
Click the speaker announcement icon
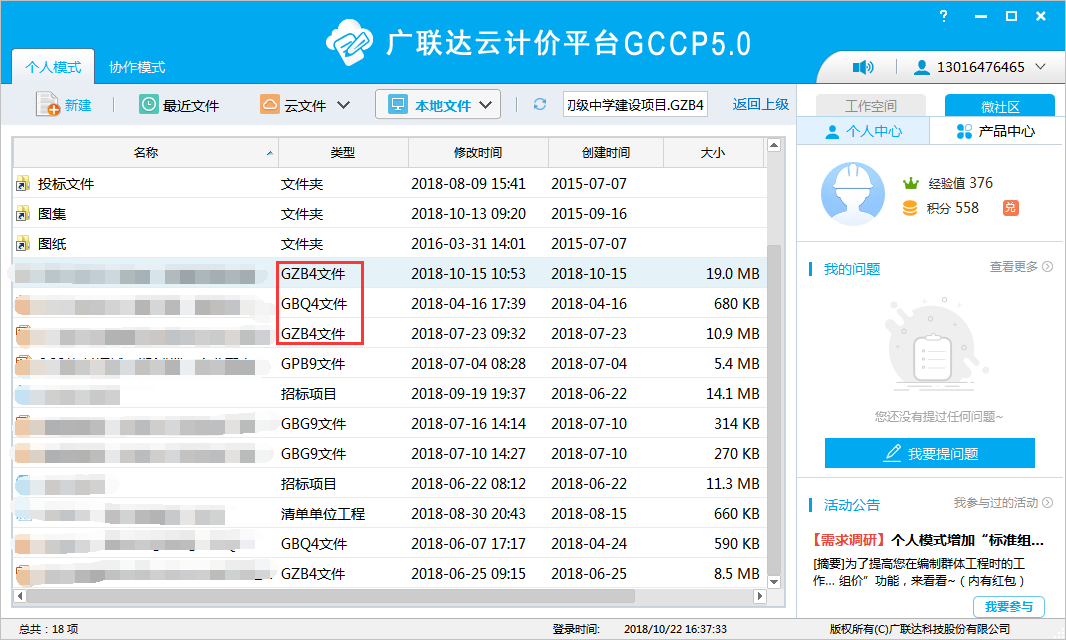[863, 67]
